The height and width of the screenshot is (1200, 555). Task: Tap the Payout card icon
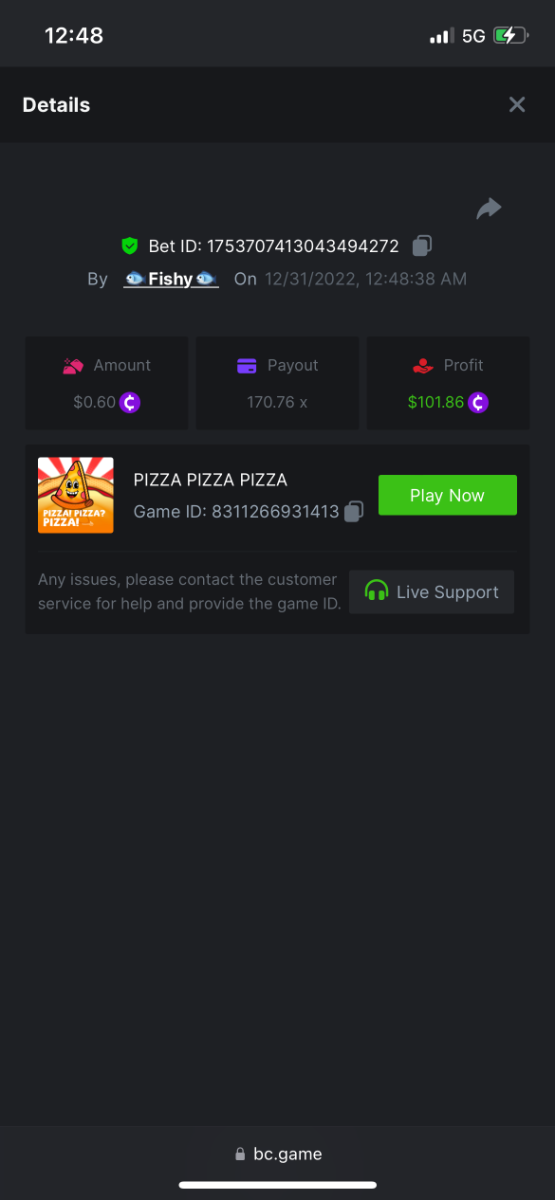247,366
